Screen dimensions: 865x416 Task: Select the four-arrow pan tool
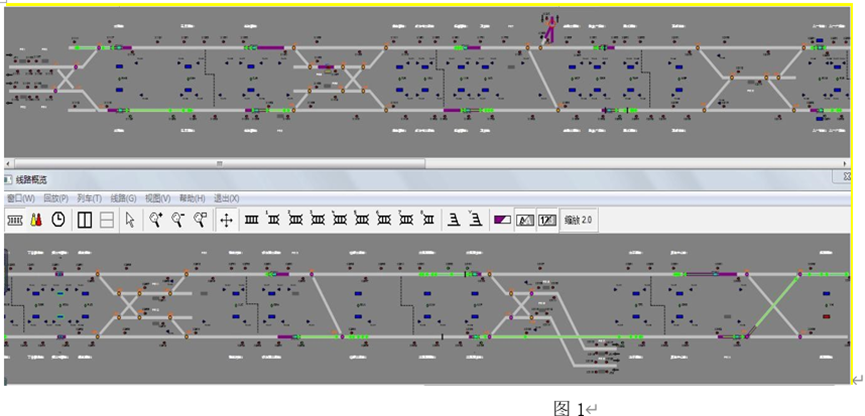(x=226, y=220)
